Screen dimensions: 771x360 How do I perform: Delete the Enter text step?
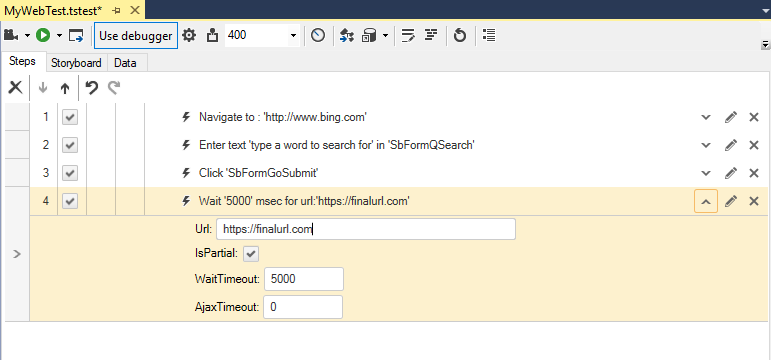coord(754,145)
